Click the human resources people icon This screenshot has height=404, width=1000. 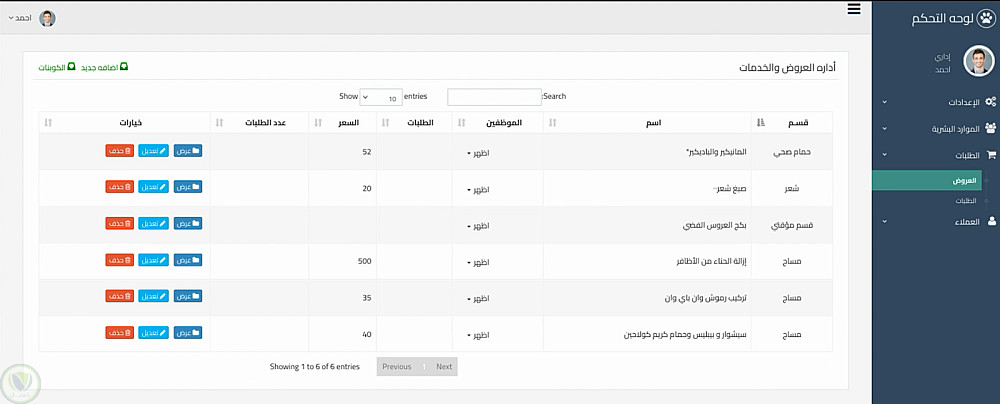pyautogui.click(x=990, y=128)
